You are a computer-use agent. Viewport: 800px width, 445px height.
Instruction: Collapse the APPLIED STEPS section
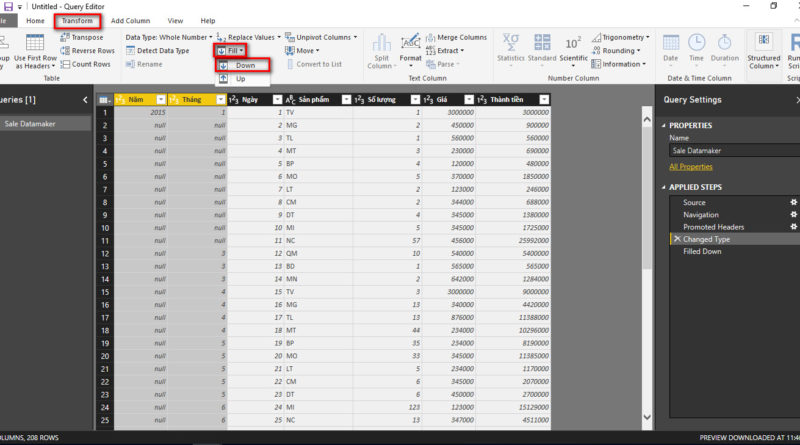point(663,187)
